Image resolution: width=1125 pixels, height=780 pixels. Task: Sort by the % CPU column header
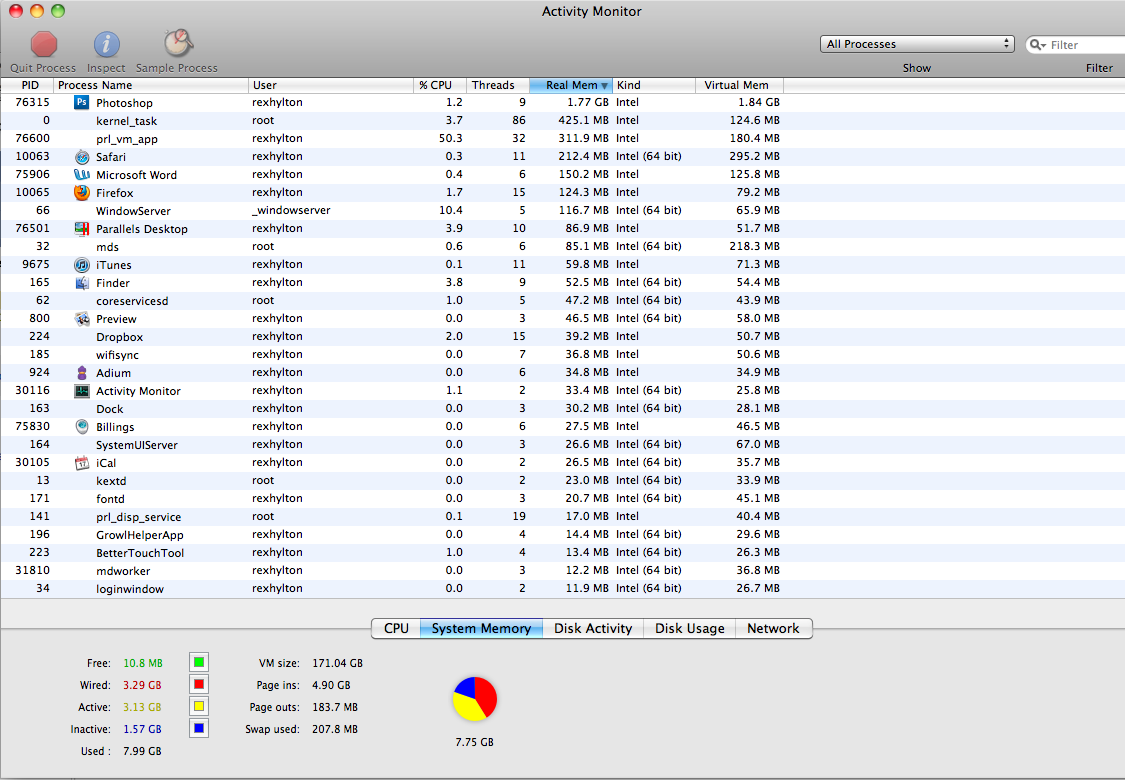pyautogui.click(x=440, y=85)
